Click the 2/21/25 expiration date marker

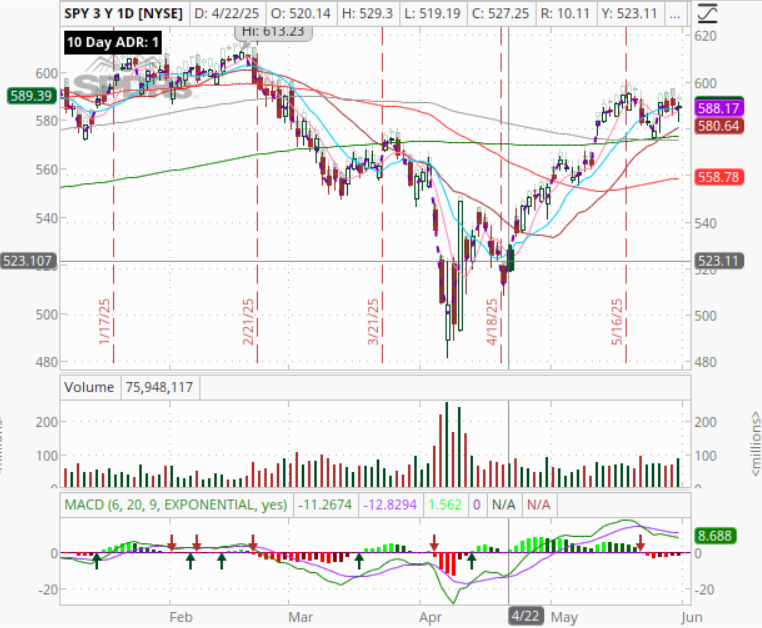pyautogui.click(x=248, y=322)
